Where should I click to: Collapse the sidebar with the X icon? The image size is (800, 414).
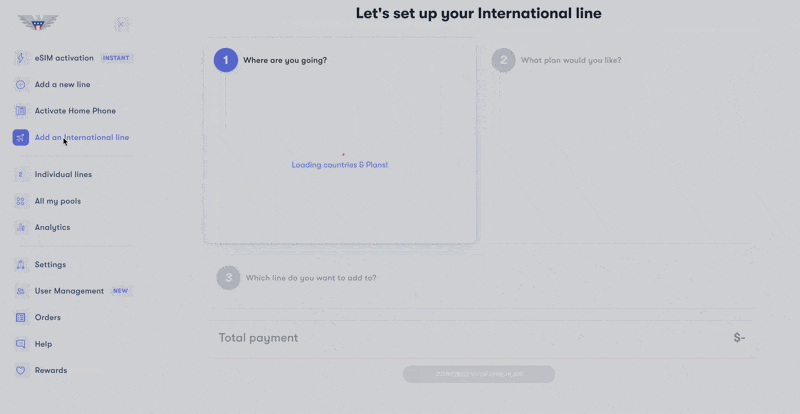point(121,24)
